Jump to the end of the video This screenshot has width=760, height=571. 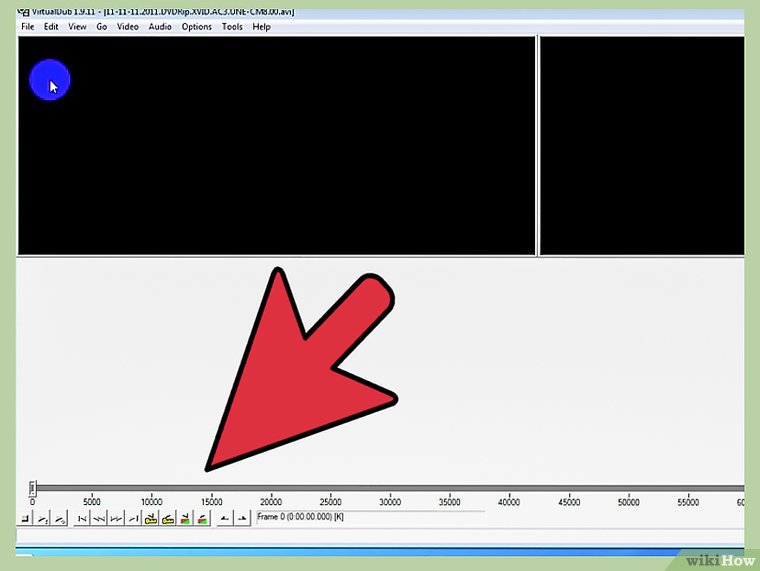(134, 519)
